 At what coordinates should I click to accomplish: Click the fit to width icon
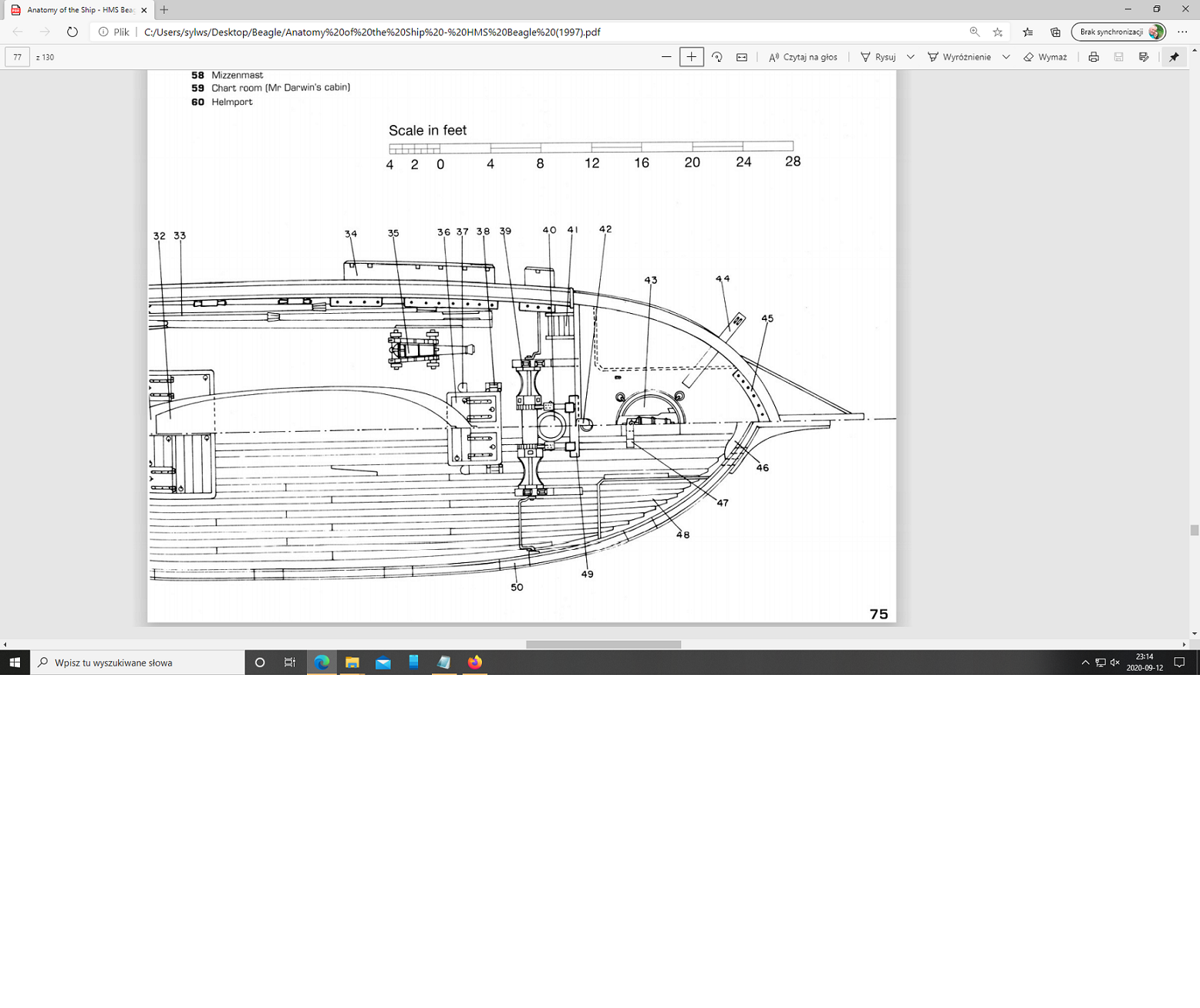[742, 57]
